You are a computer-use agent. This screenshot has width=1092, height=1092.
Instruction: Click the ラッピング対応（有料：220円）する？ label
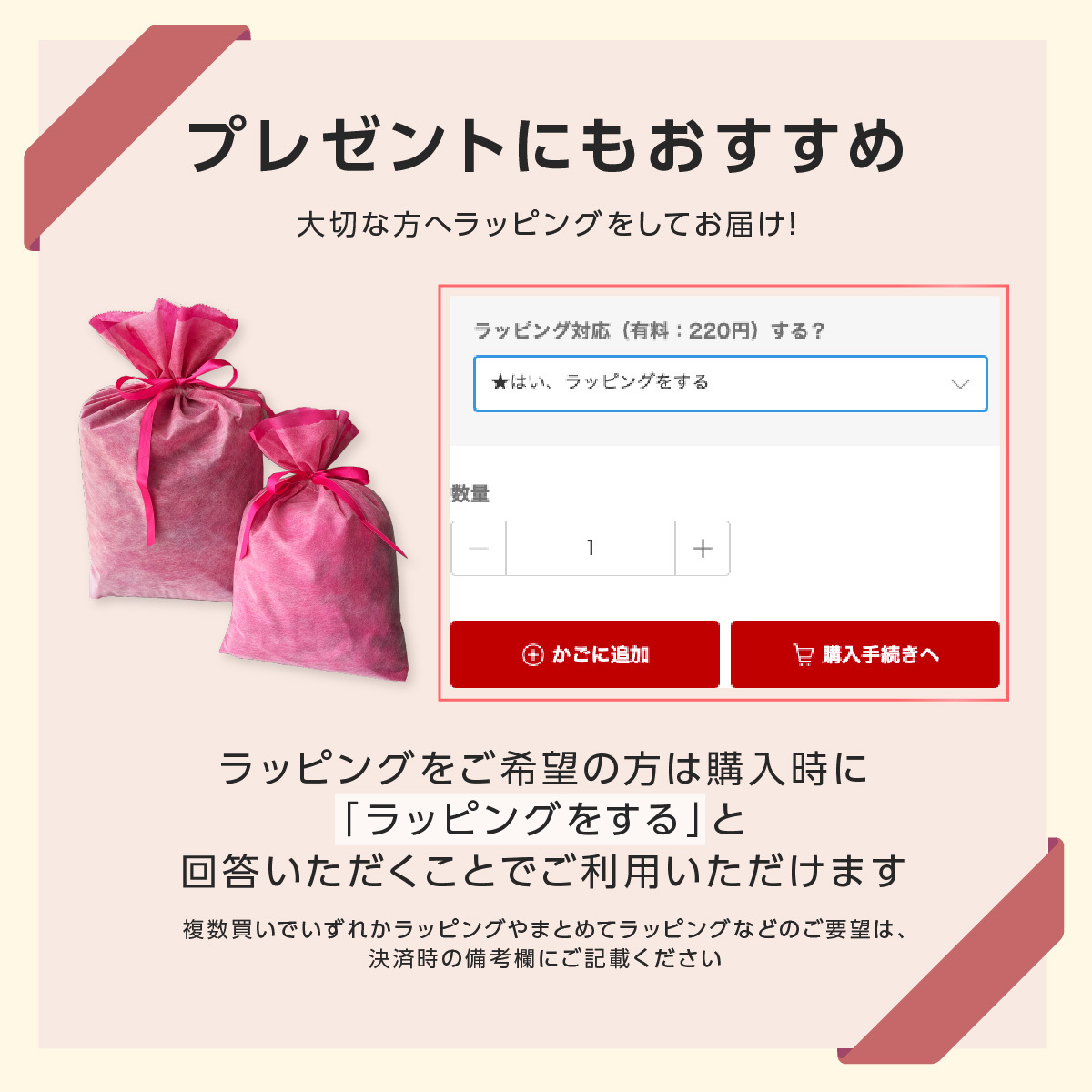coord(649,331)
